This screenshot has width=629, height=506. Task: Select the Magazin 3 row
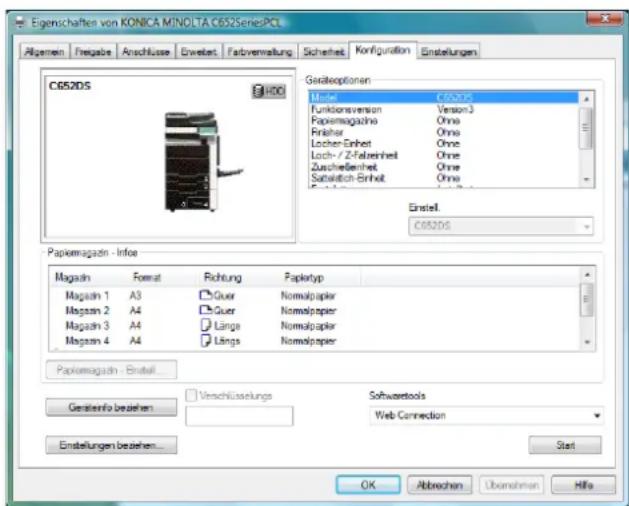pos(314,326)
